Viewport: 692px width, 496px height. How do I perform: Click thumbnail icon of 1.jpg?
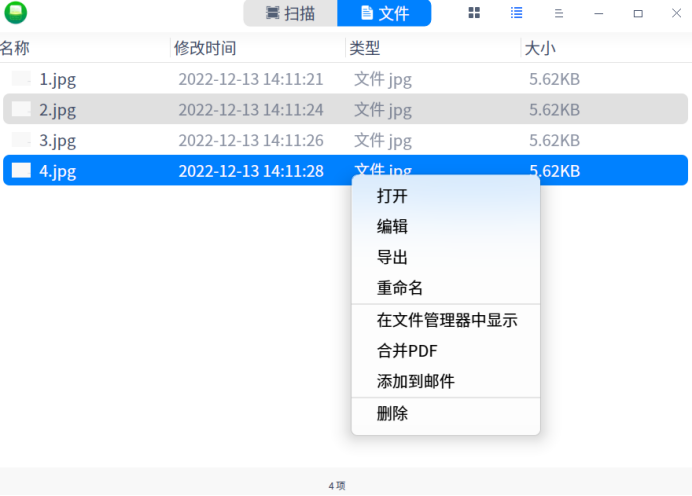pos(21,79)
